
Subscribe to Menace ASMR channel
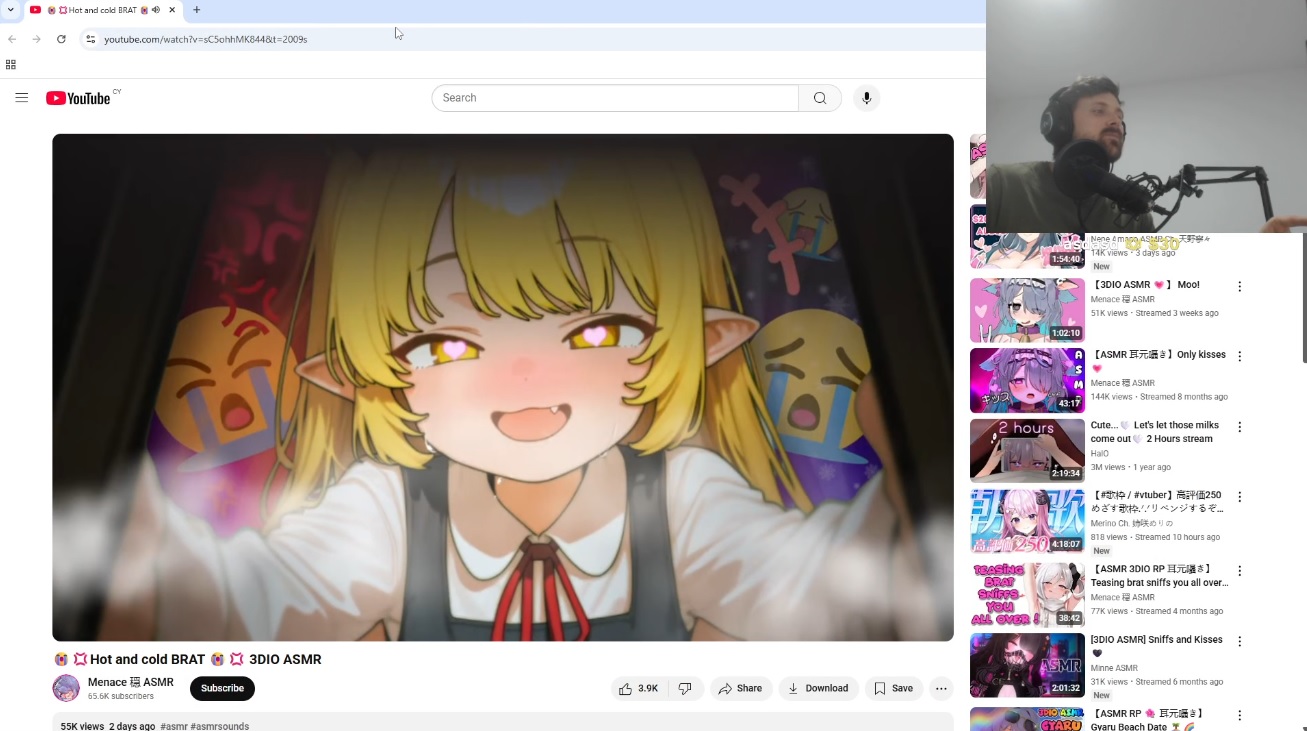222,688
